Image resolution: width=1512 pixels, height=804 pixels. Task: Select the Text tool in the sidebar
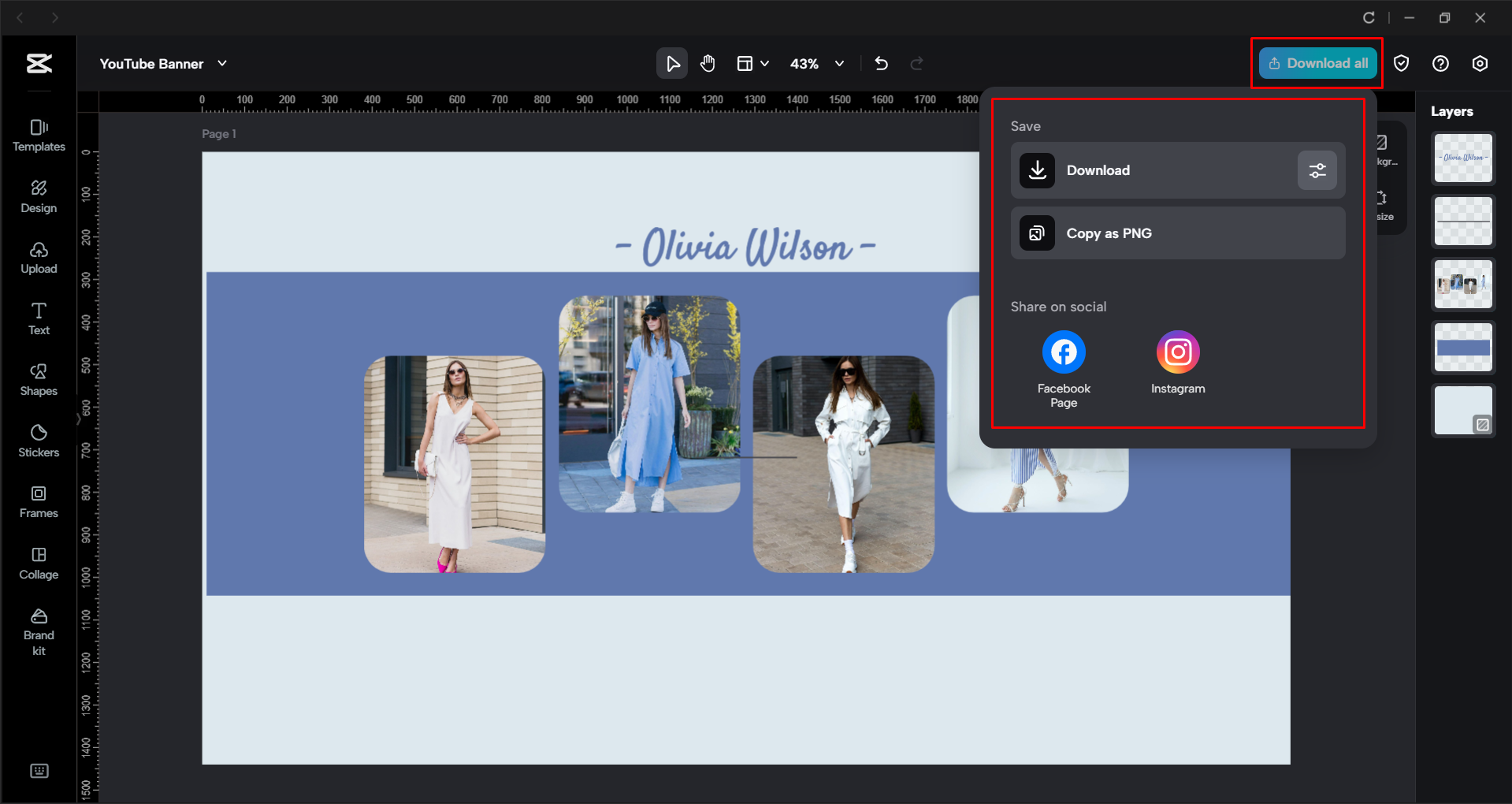coord(38,317)
